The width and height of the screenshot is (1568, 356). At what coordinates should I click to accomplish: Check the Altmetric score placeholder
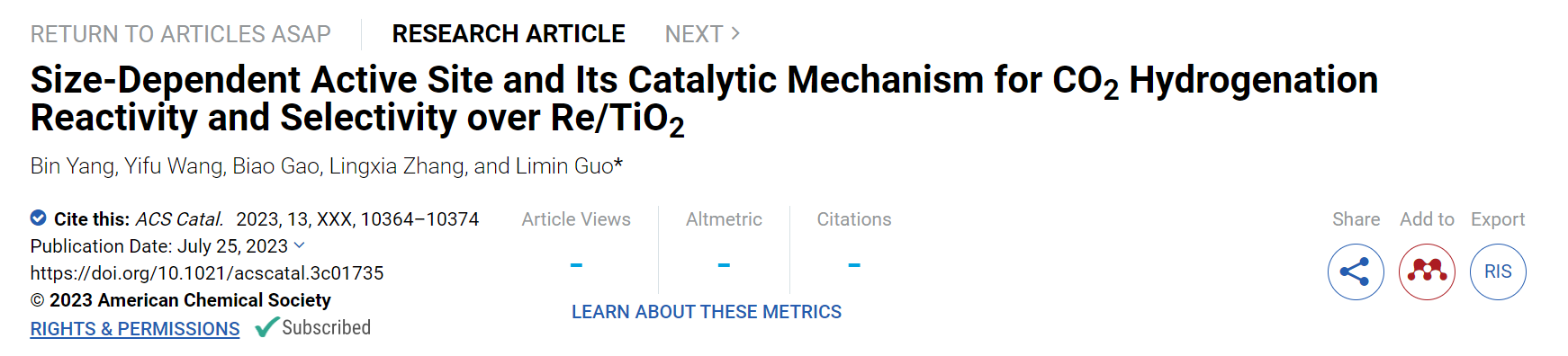pyautogui.click(x=724, y=265)
